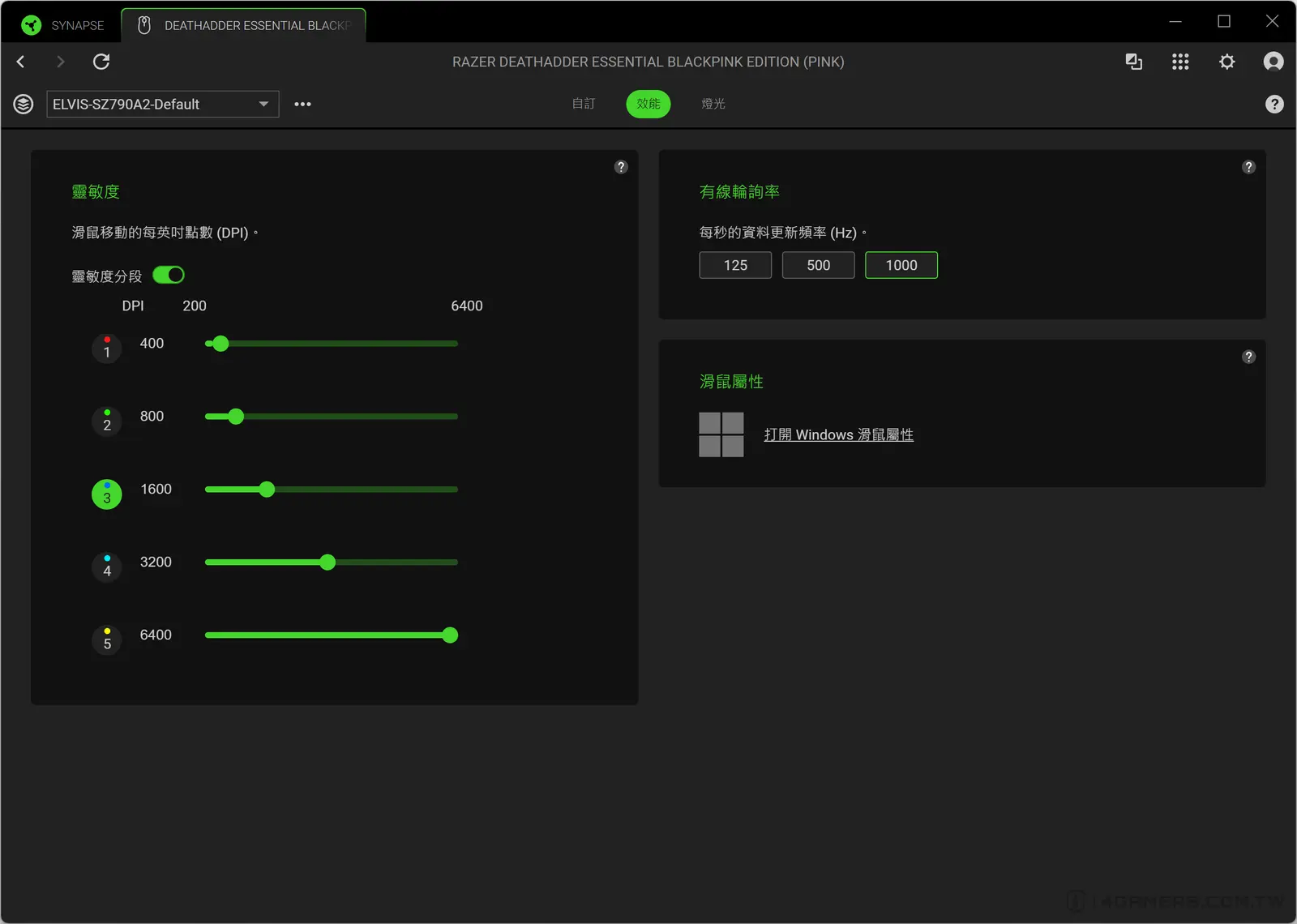Image resolution: width=1297 pixels, height=924 pixels.
Task: Click the stage 5 DPI slider handle
Action: tap(450, 635)
